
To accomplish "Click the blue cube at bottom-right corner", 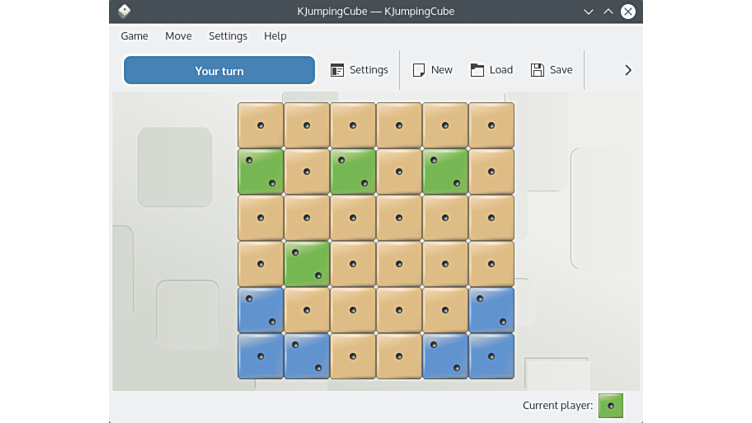I will click(491, 356).
